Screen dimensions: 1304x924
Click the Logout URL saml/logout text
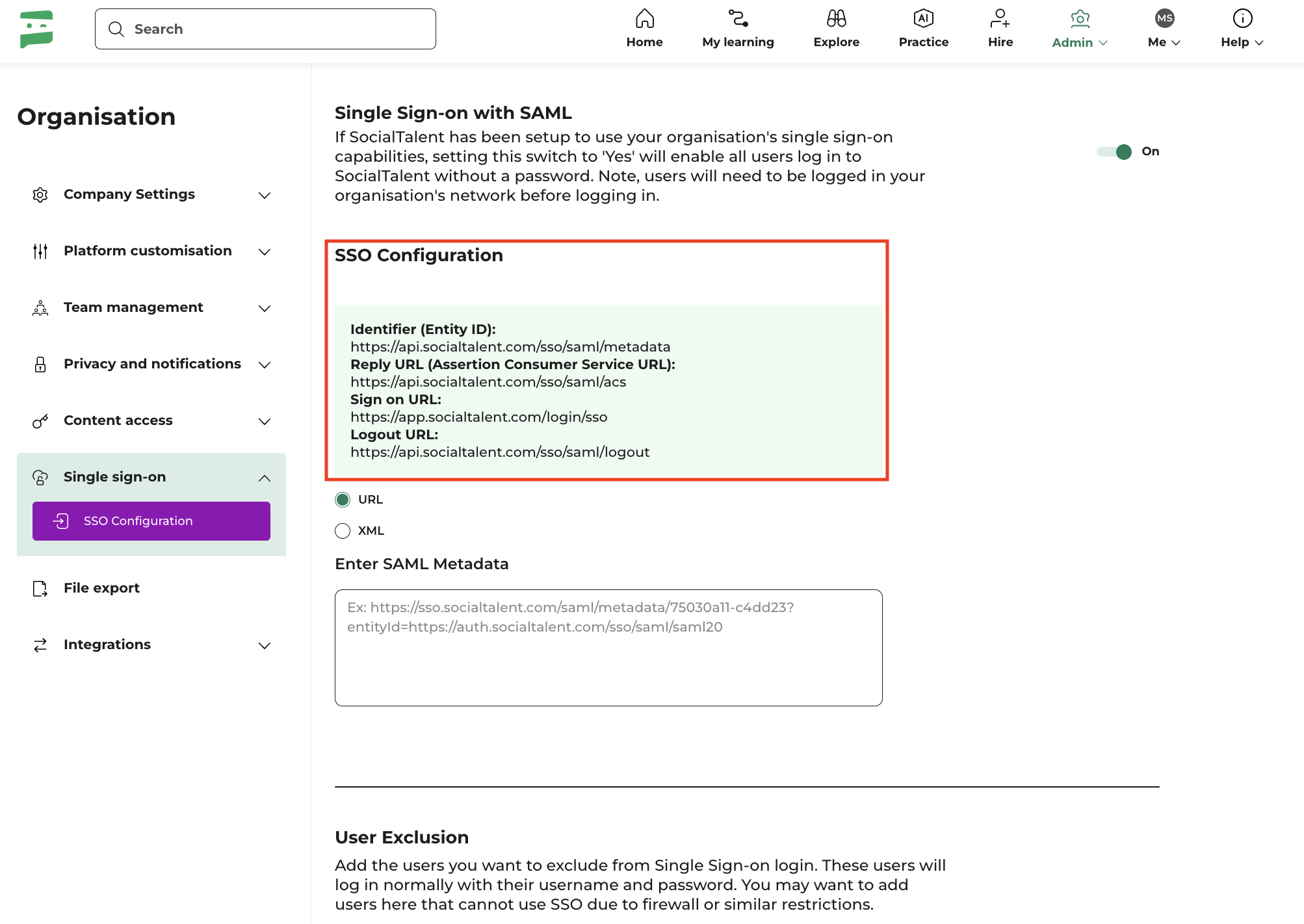click(x=500, y=452)
